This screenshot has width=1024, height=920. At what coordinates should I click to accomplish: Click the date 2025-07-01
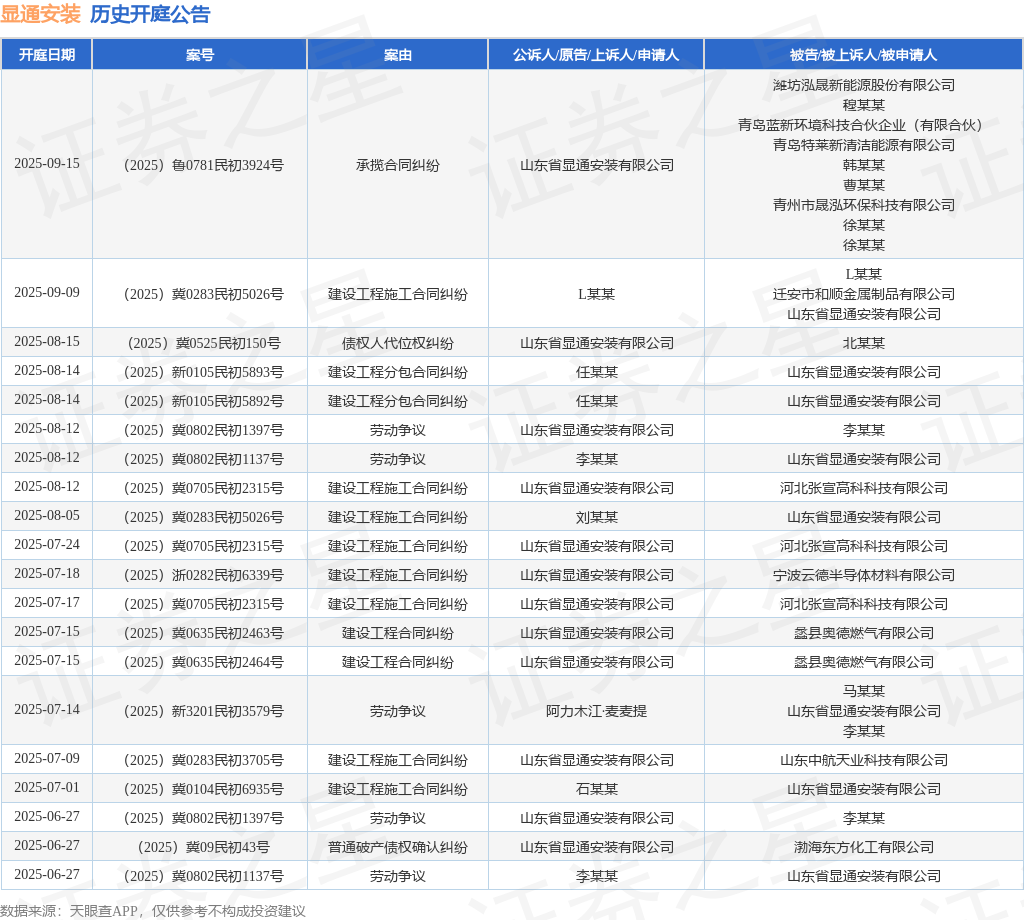click(47, 787)
